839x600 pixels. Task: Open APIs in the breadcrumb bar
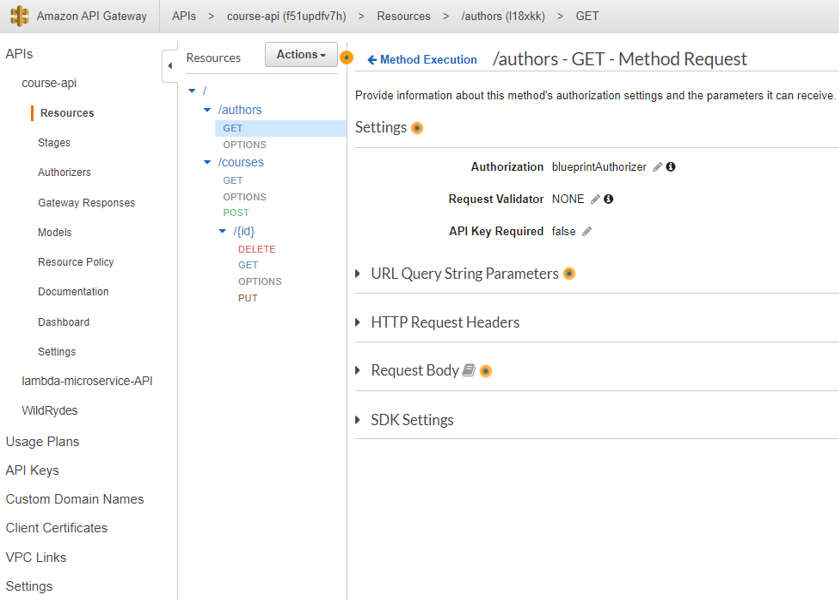[184, 16]
